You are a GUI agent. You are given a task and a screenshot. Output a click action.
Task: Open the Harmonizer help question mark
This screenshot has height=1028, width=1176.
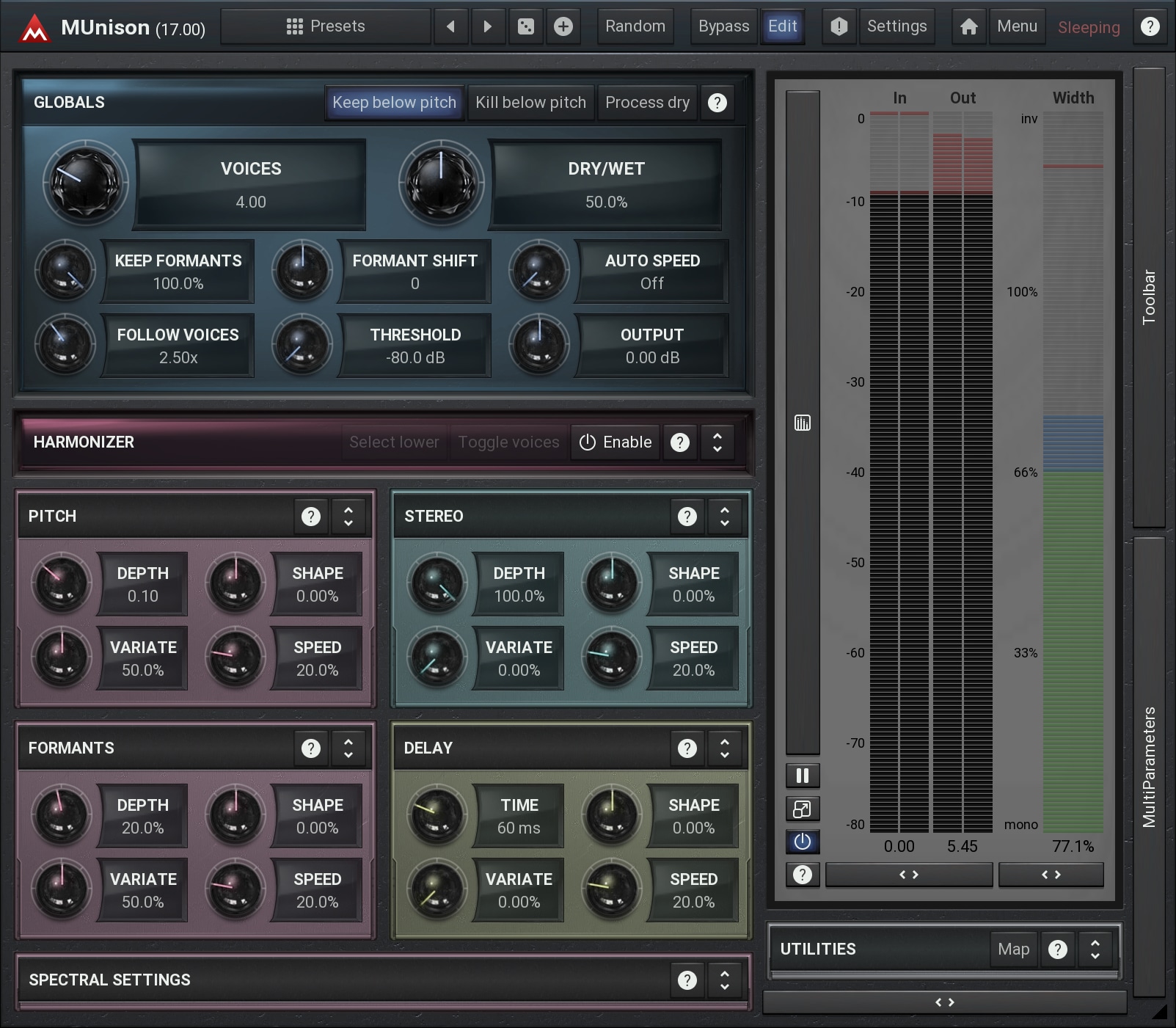(680, 442)
